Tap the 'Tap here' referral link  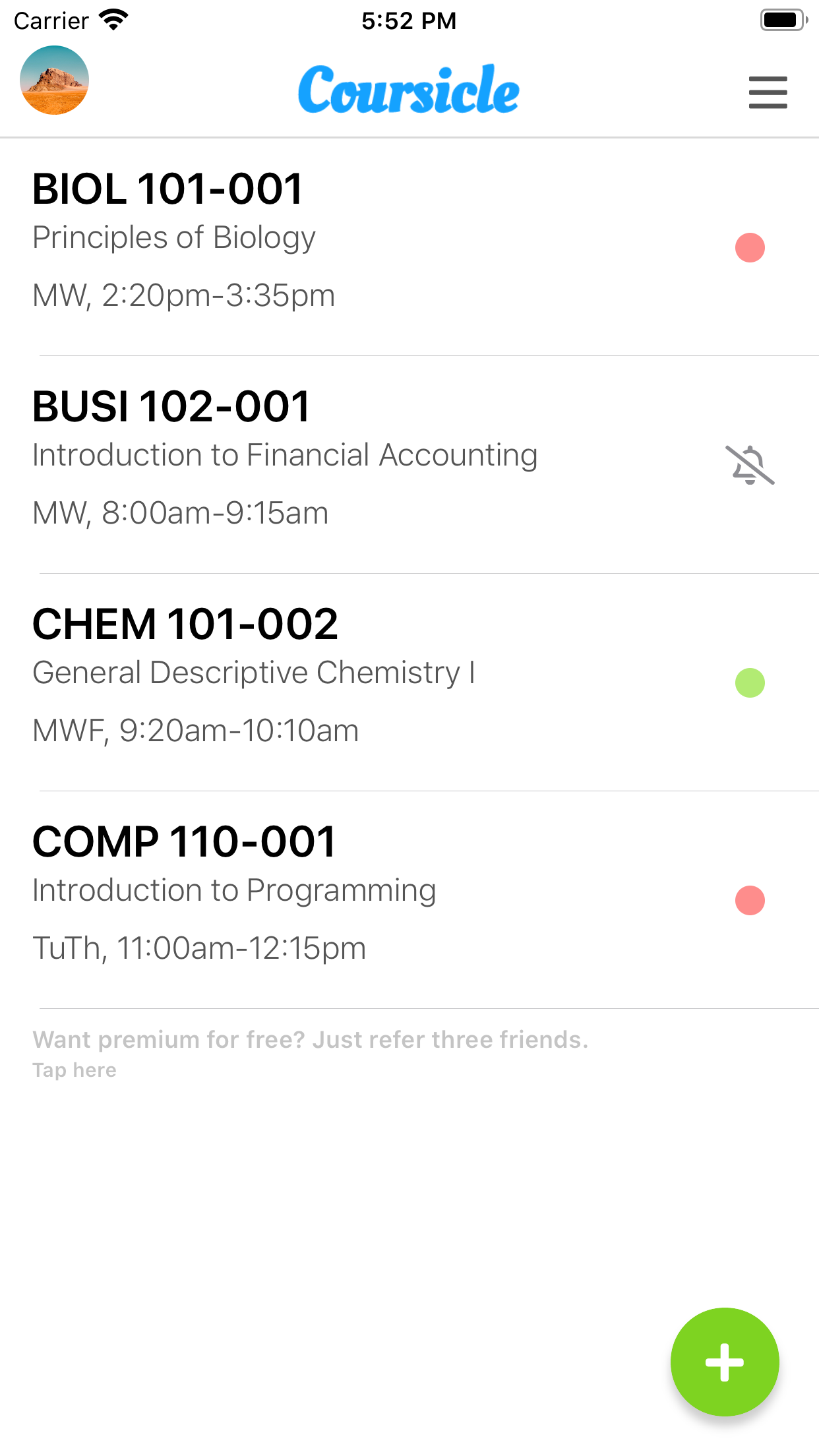(x=75, y=1070)
